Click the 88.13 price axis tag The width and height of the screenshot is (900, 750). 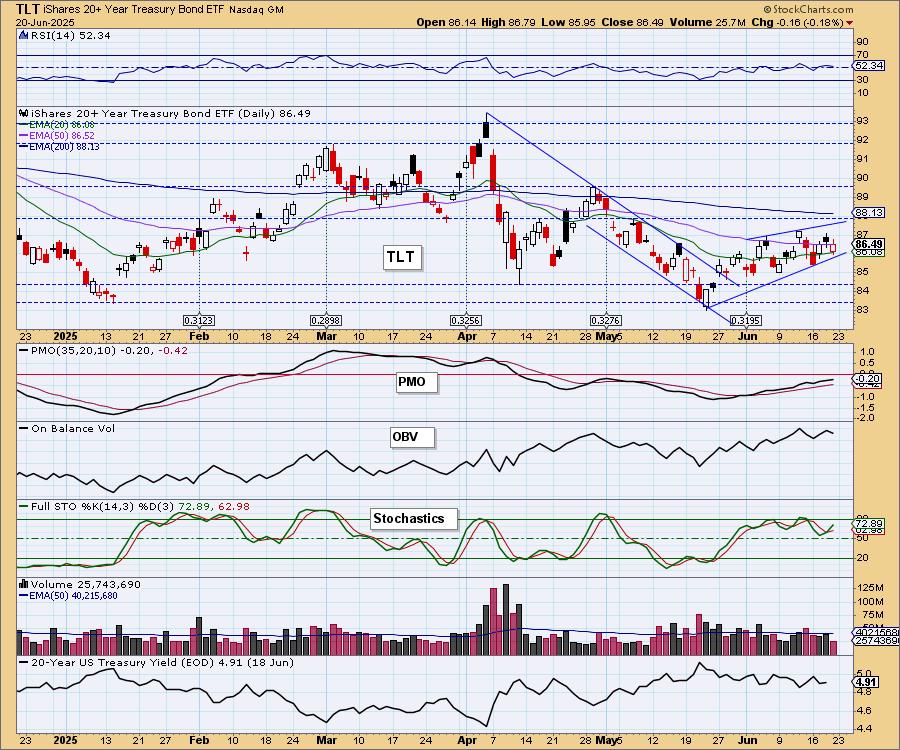(x=870, y=213)
